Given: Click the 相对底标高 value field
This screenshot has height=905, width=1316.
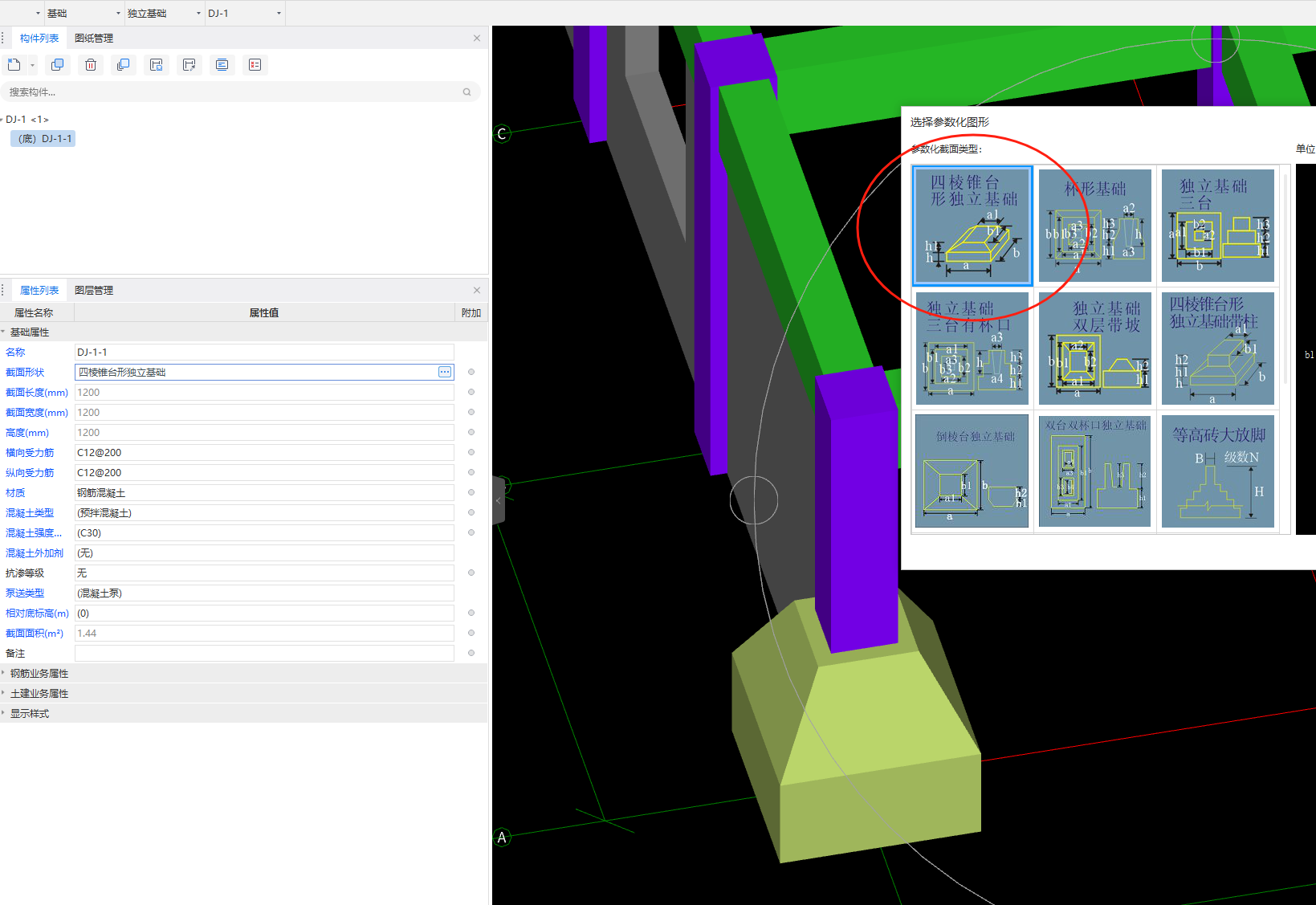Looking at the screenshot, I should click(x=264, y=613).
